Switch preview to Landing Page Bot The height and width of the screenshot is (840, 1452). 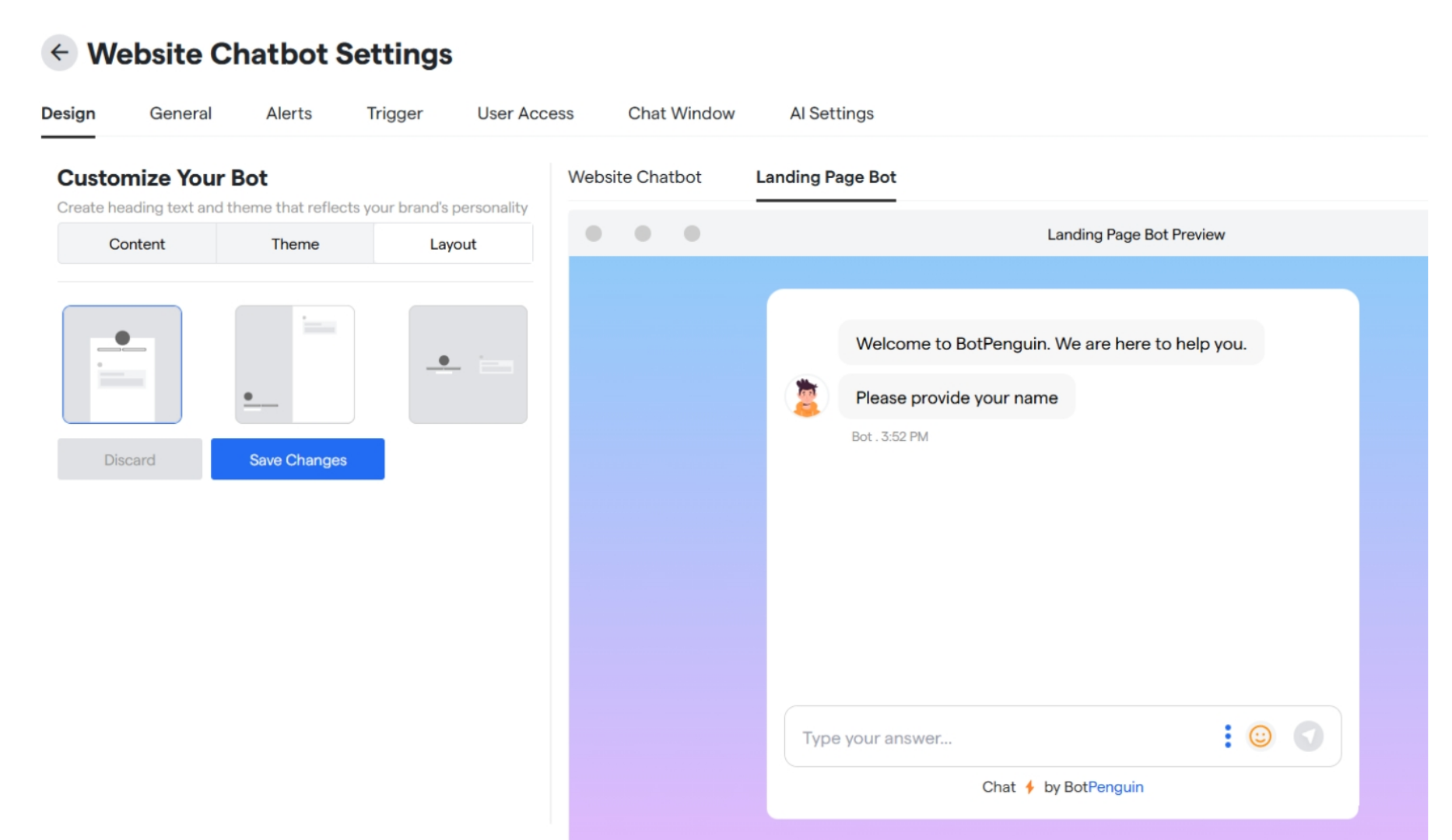point(826,177)
